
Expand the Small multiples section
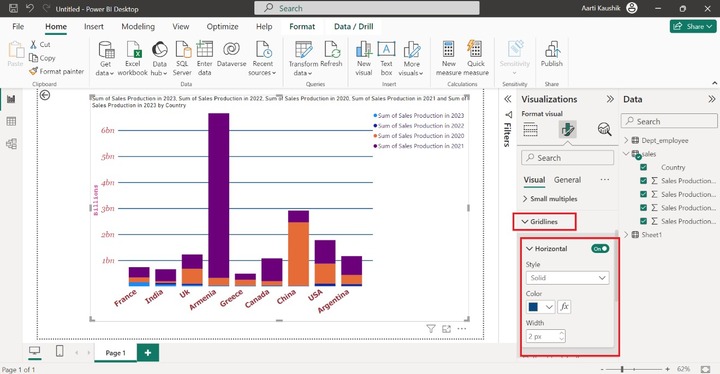(525, 198)
